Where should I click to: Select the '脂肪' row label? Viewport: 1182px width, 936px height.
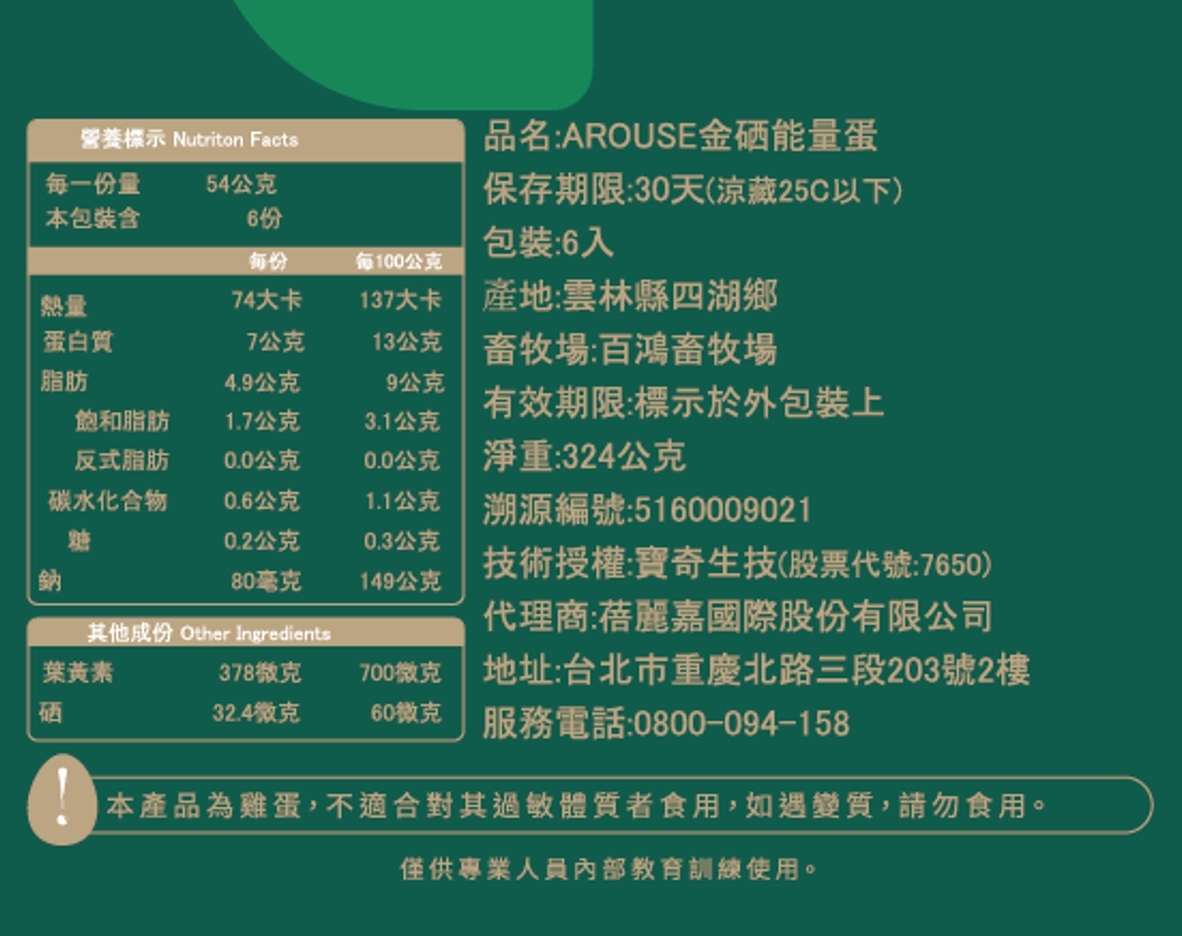[x=64, y=381]
